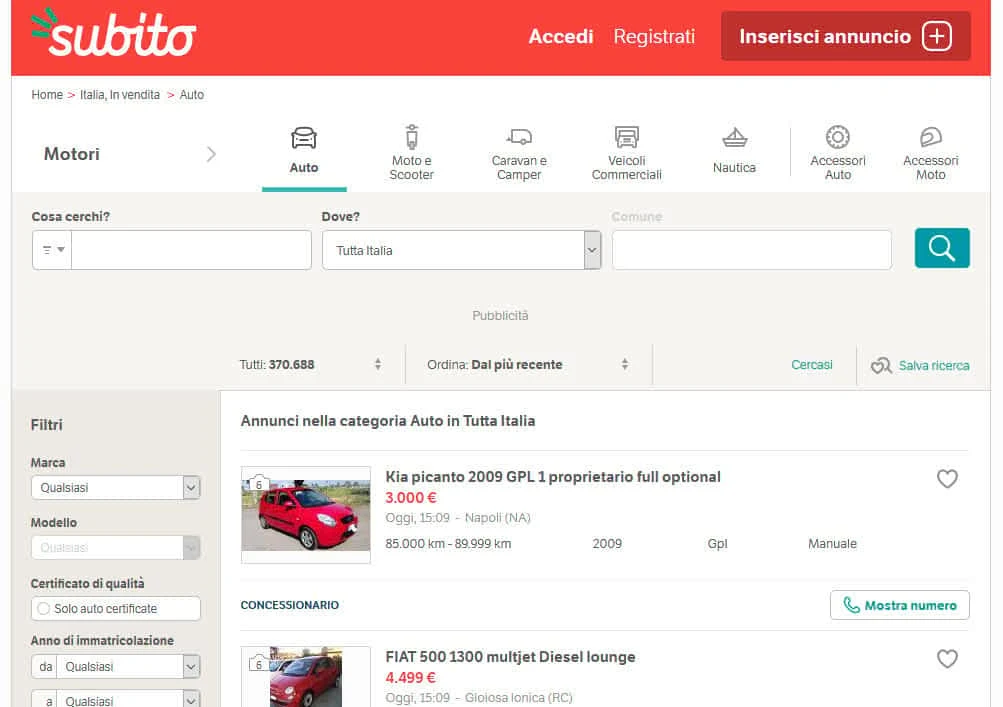1003x707 pixels.
Task: Open the Marca dropdown
Action: [x=116, y=488]
